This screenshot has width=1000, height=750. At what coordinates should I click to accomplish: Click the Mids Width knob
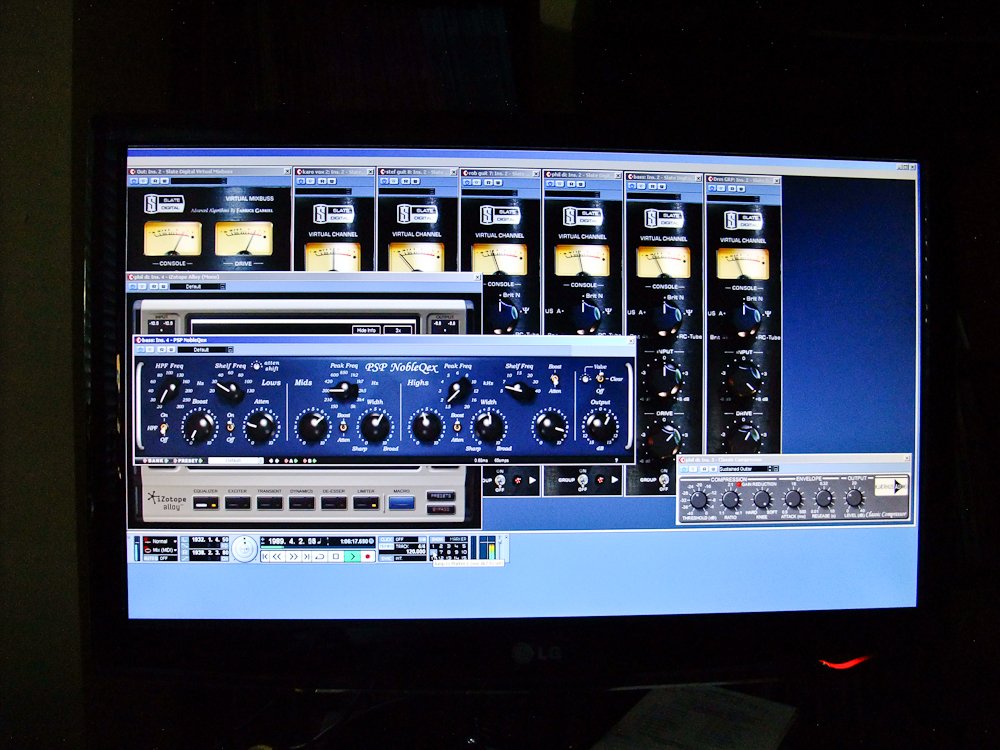click(x=375, y=427)
